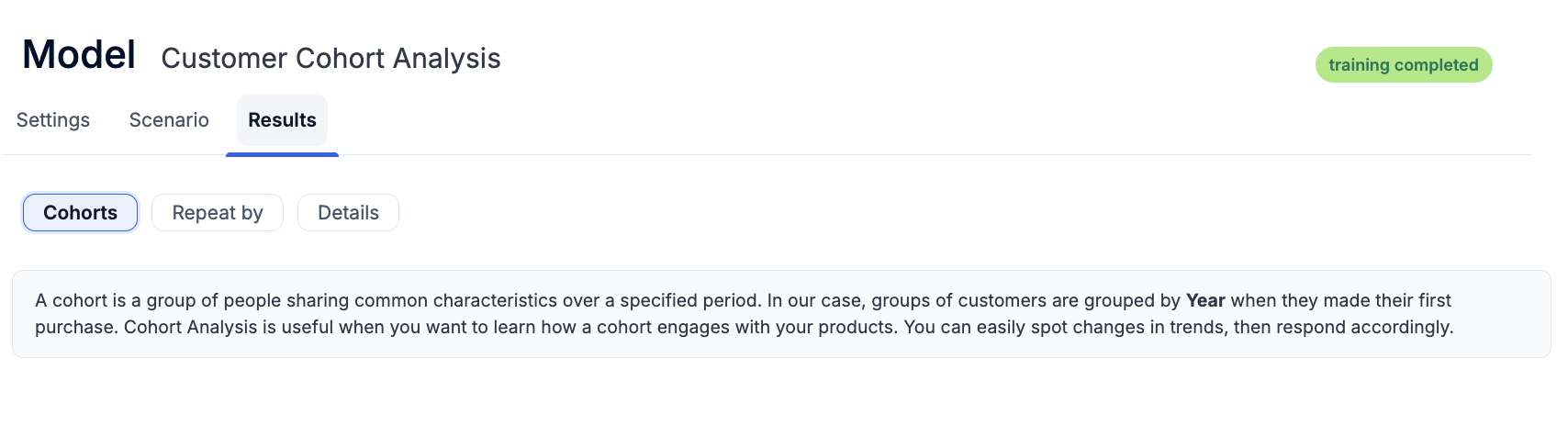This screenshot has width=1568, height=437.
Task: Switch to the Scenario tab
Action: pos(169,120)
